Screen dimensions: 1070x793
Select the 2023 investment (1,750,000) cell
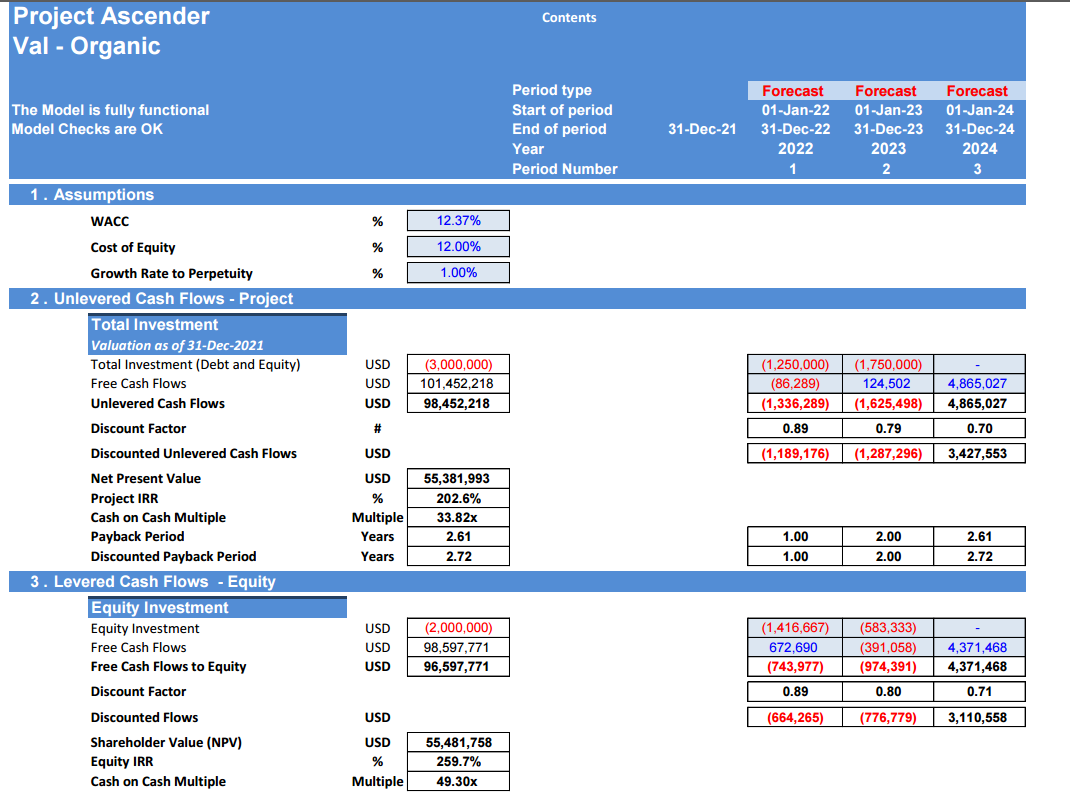click(x=888, y=364)
